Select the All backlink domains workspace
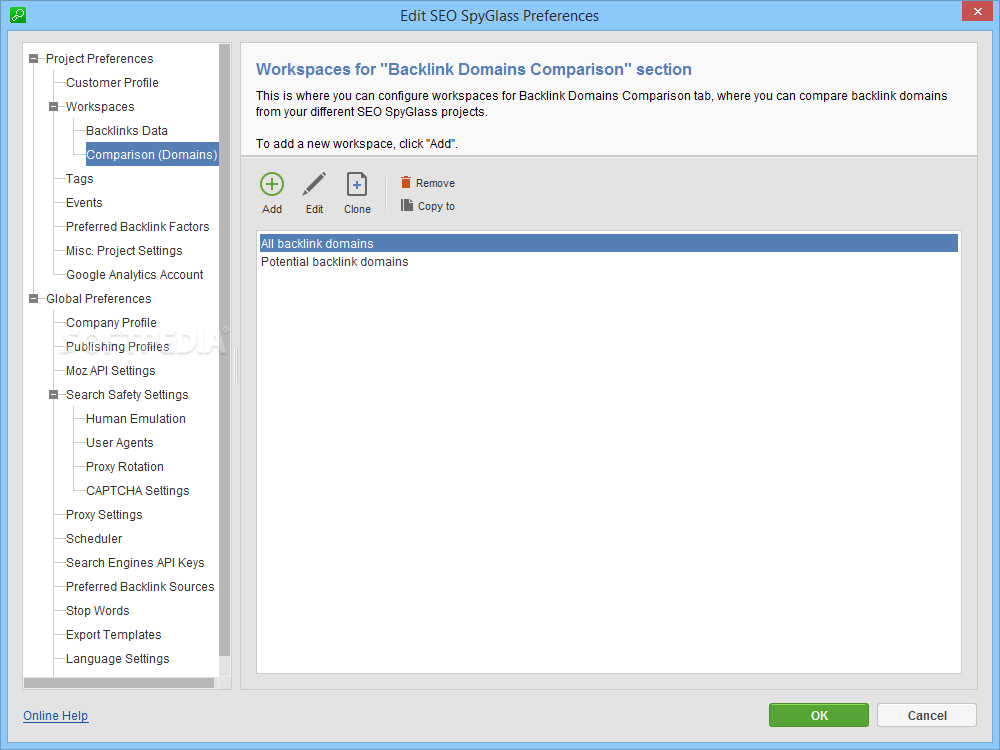Viewport: 1000px width, 750px height. point(608,244)
